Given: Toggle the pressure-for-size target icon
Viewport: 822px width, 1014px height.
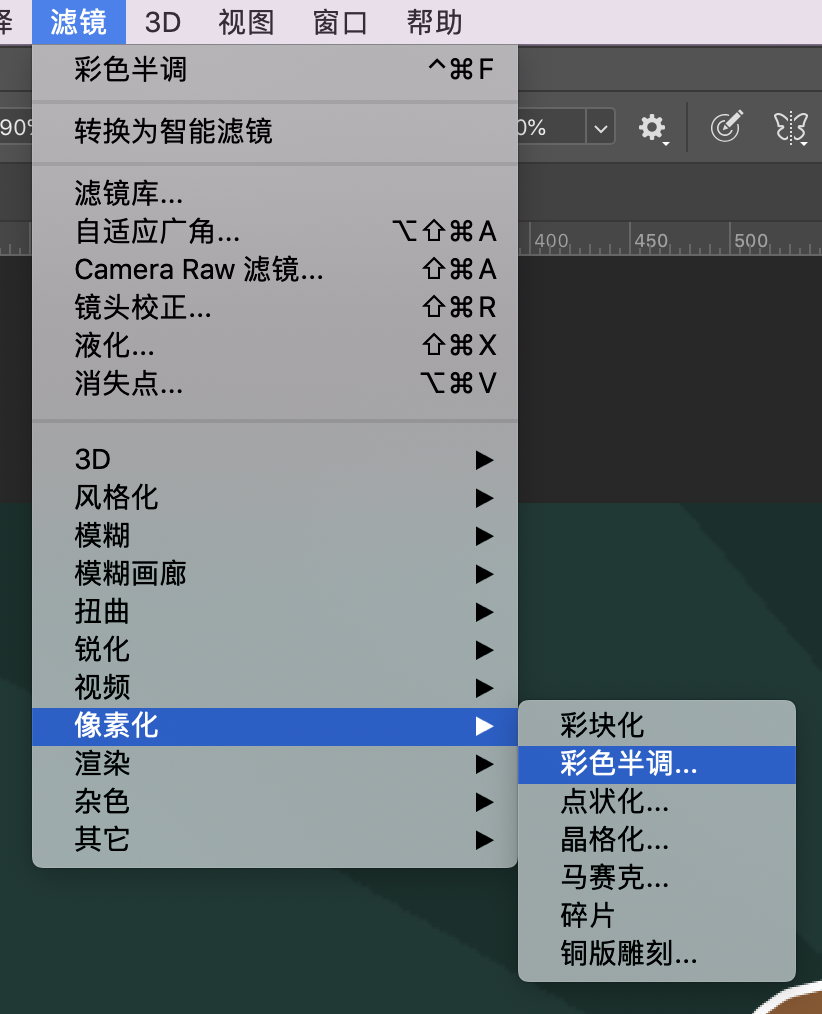Looking at the screenshot, I should [727, 127].
